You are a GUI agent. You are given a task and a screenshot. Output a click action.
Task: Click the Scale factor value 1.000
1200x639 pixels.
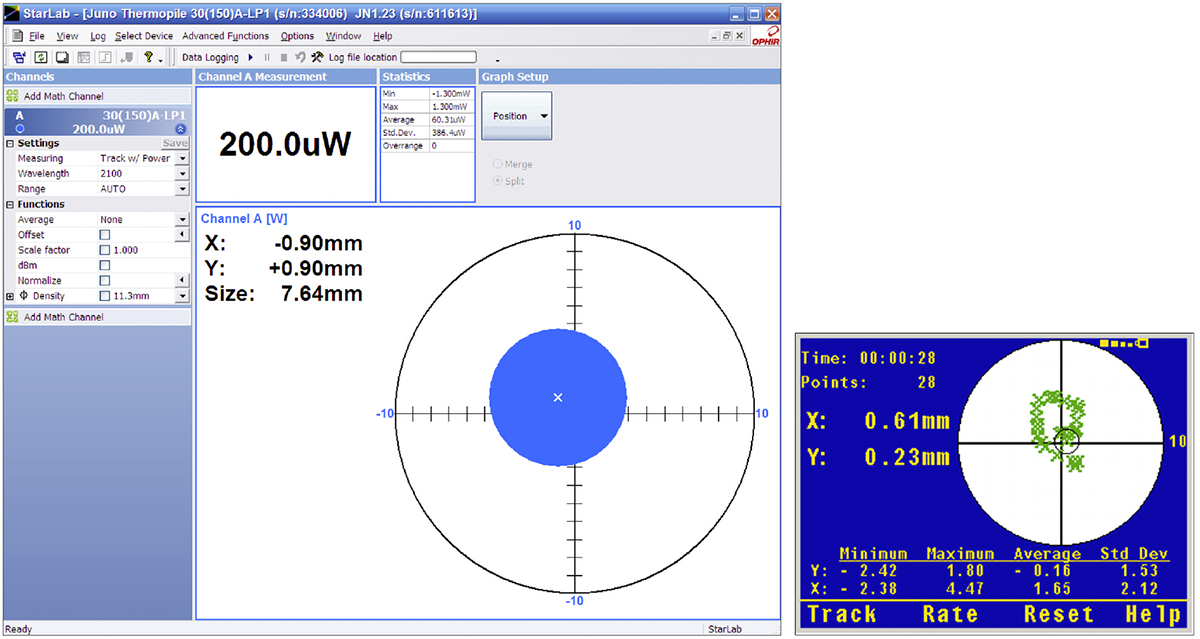(126, 250)
